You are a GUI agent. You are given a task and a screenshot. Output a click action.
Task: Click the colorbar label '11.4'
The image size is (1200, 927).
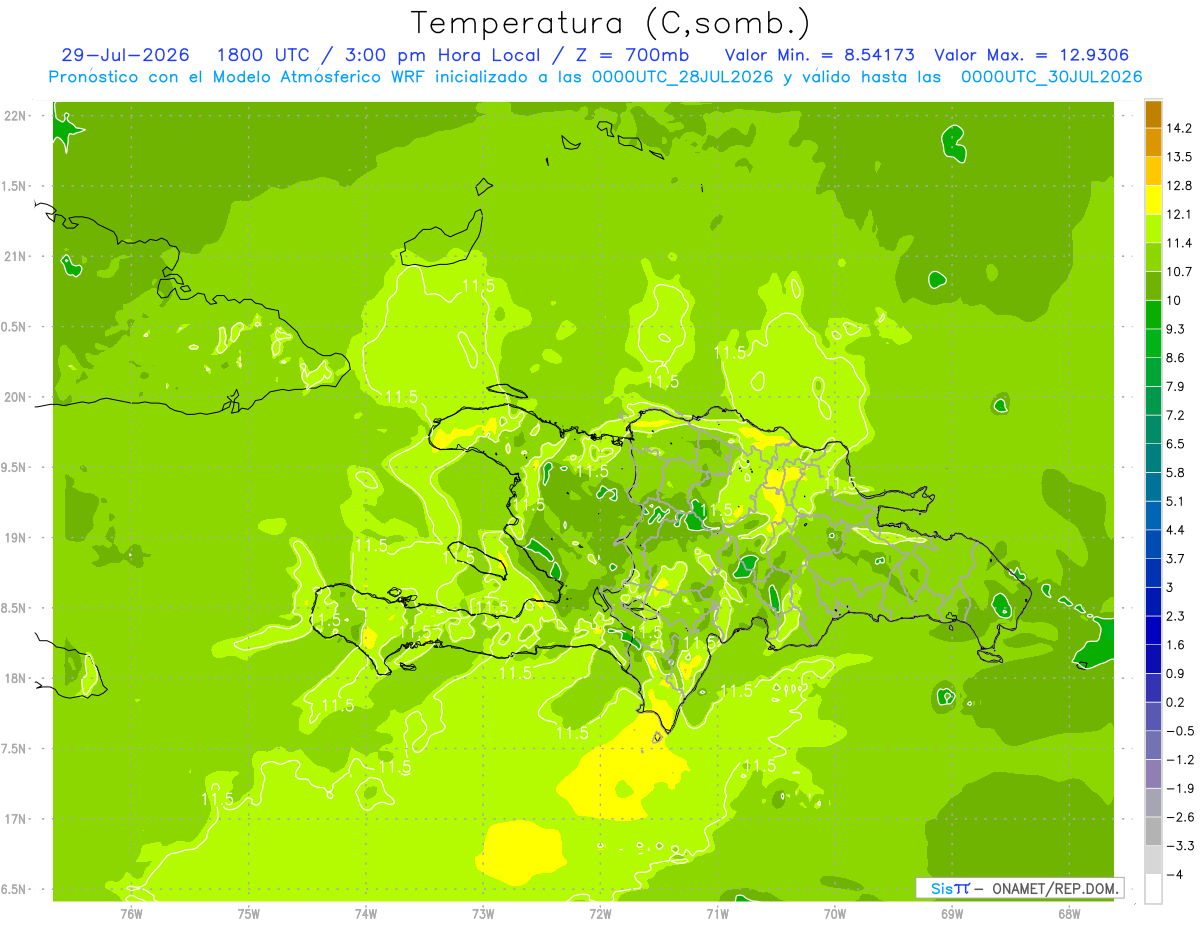(x=1178, y=243)
